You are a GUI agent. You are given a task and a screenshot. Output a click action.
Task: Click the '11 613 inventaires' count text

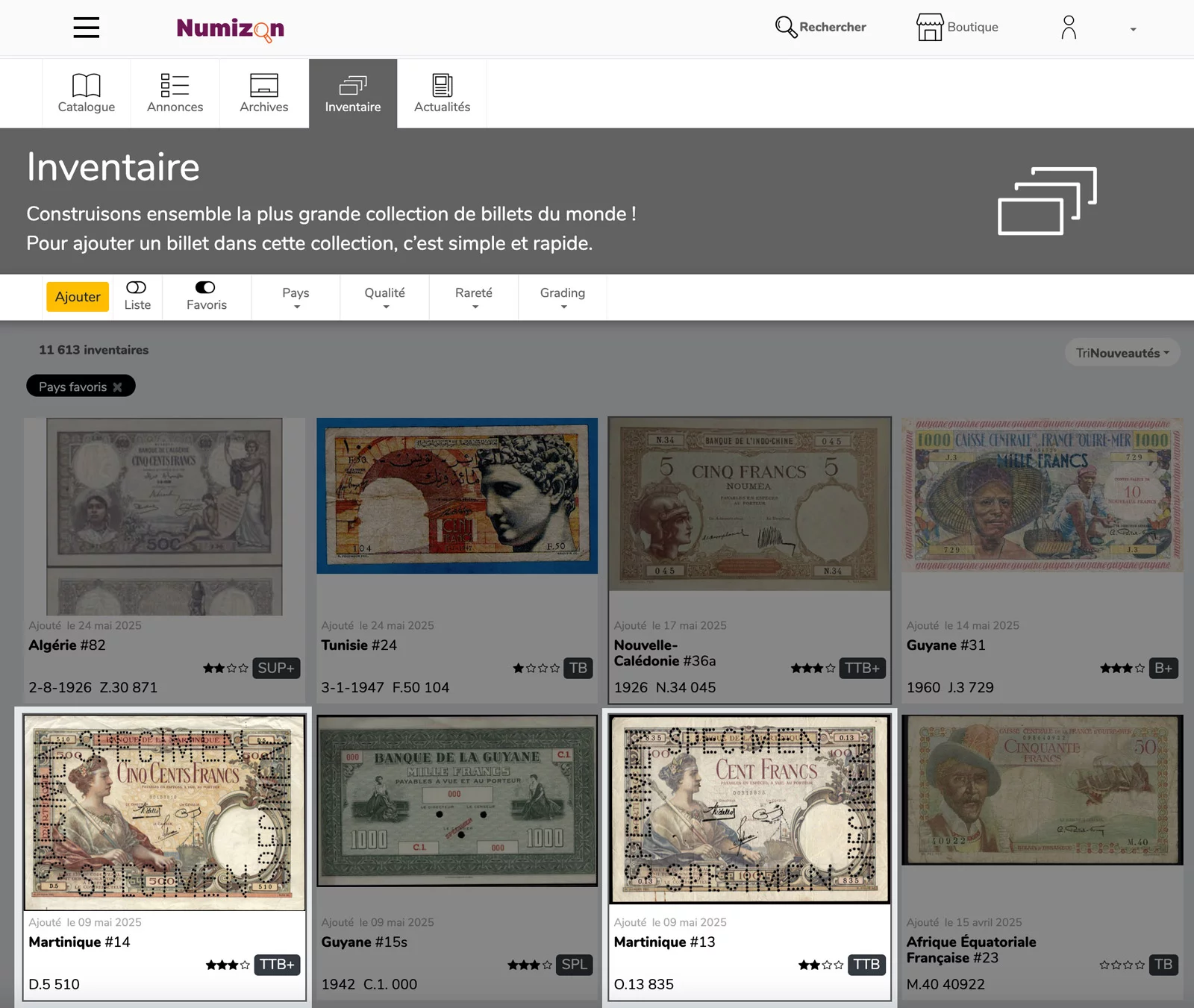point(94,350)
